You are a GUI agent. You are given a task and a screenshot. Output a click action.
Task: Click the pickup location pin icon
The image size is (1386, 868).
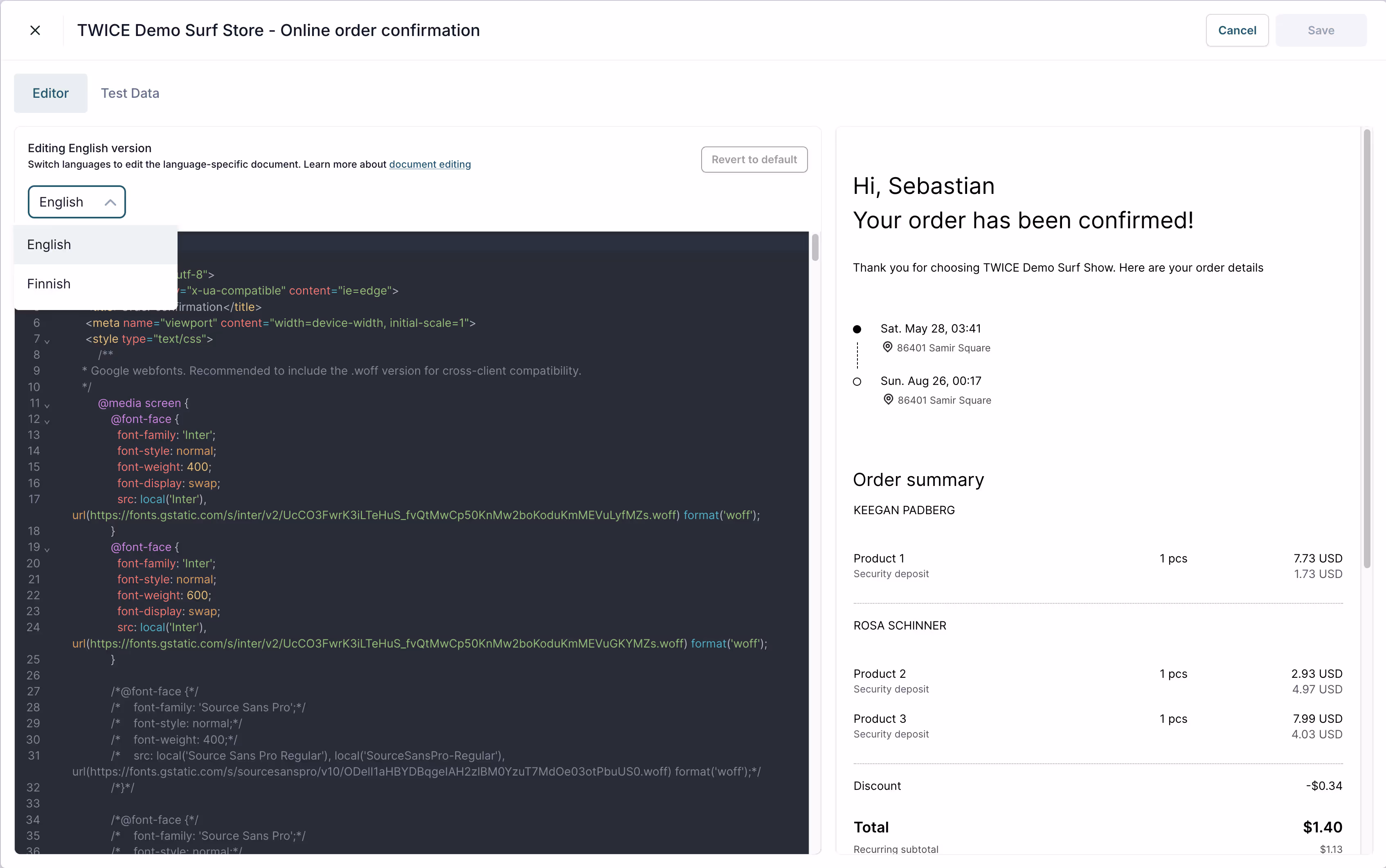click(x=887, y=347)
